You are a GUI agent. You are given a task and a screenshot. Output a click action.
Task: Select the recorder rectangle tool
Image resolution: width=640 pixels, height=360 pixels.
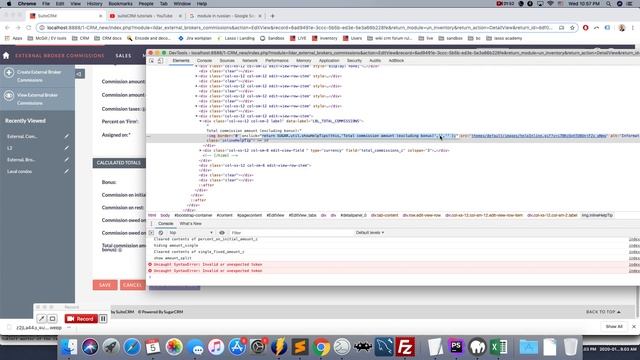click(52, 319)
